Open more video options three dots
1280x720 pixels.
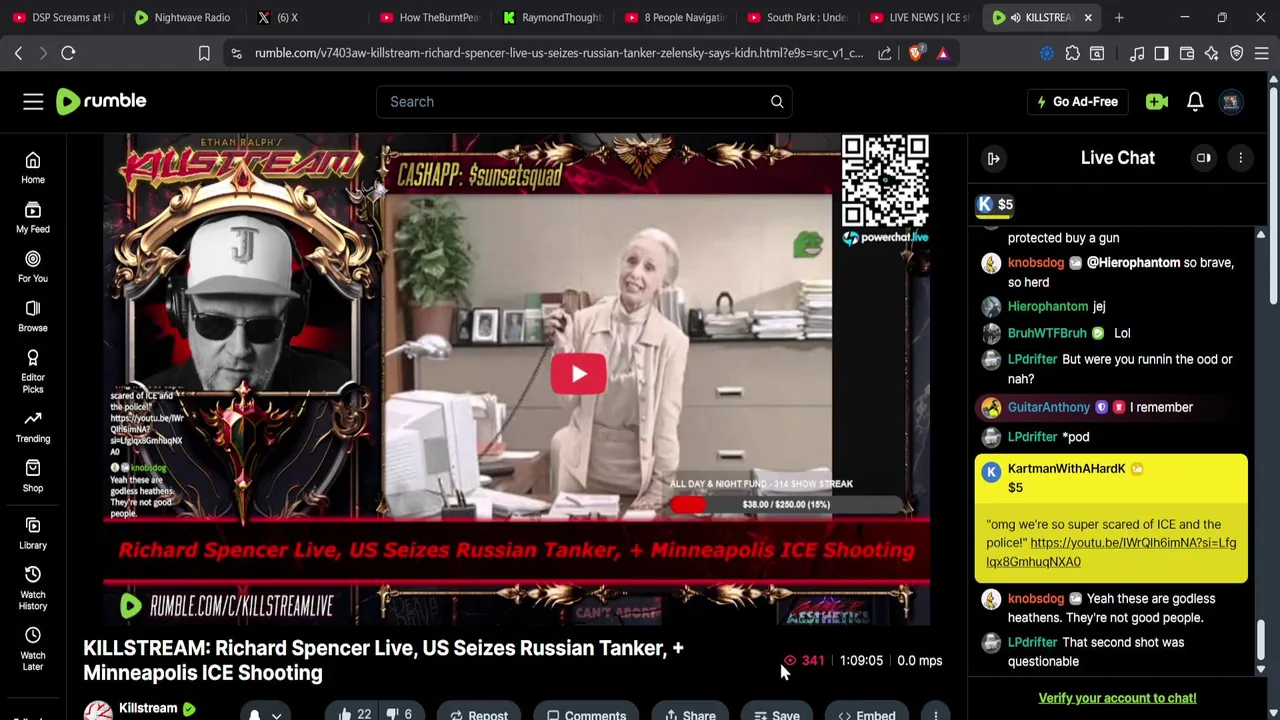click(x=935, y=714)
